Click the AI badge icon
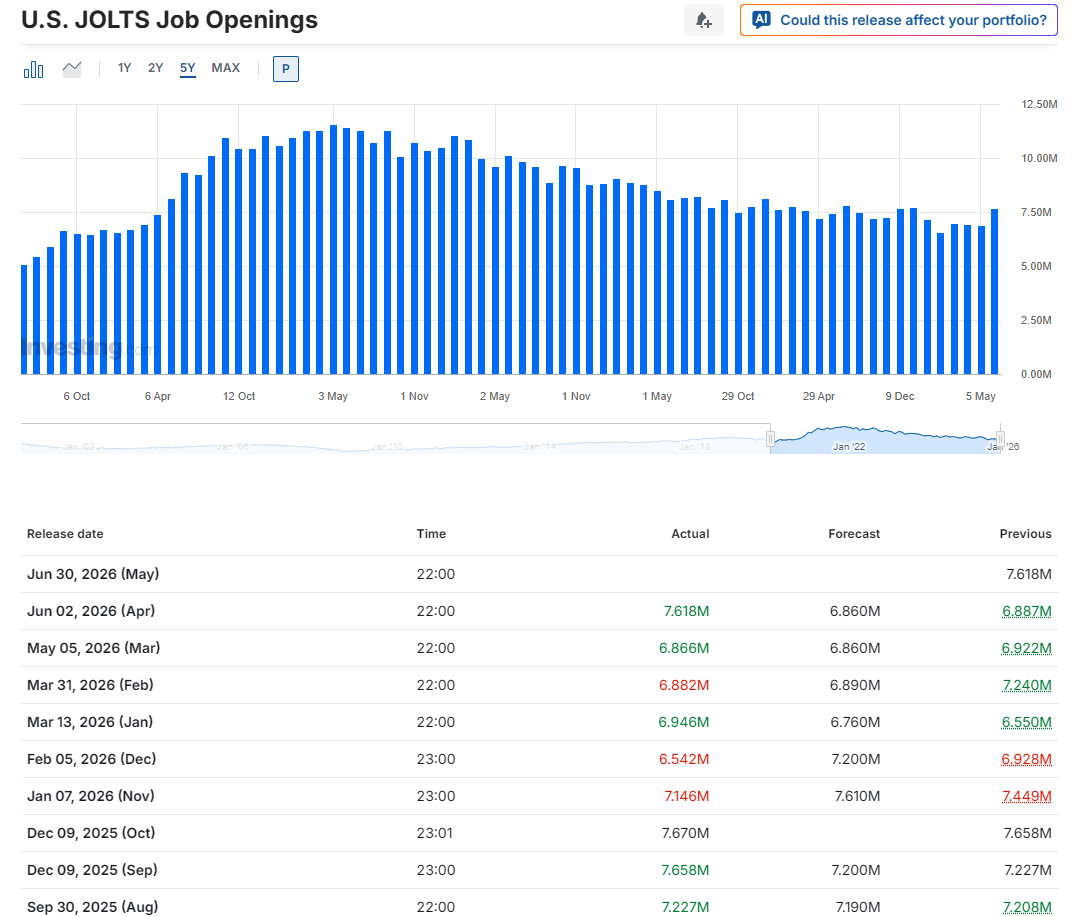The height and width of the screenshot is (917, 1080). [761, 20]
